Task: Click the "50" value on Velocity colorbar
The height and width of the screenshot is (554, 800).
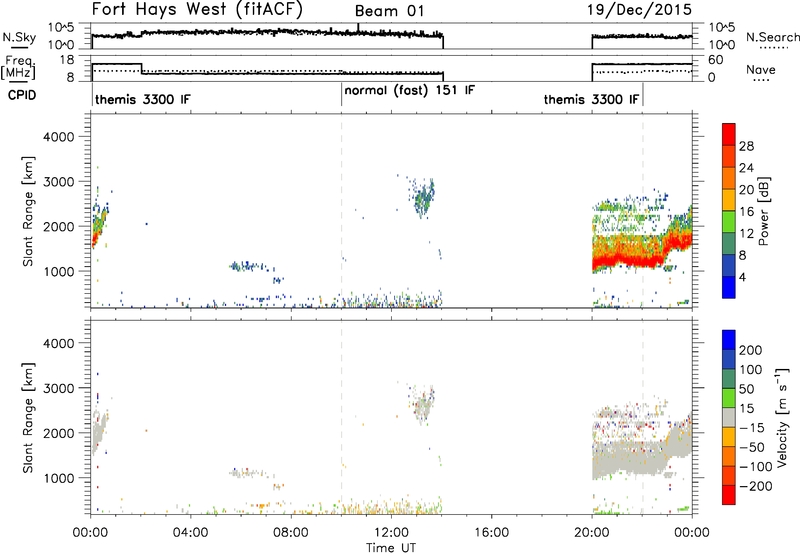Action: (746, 389)
